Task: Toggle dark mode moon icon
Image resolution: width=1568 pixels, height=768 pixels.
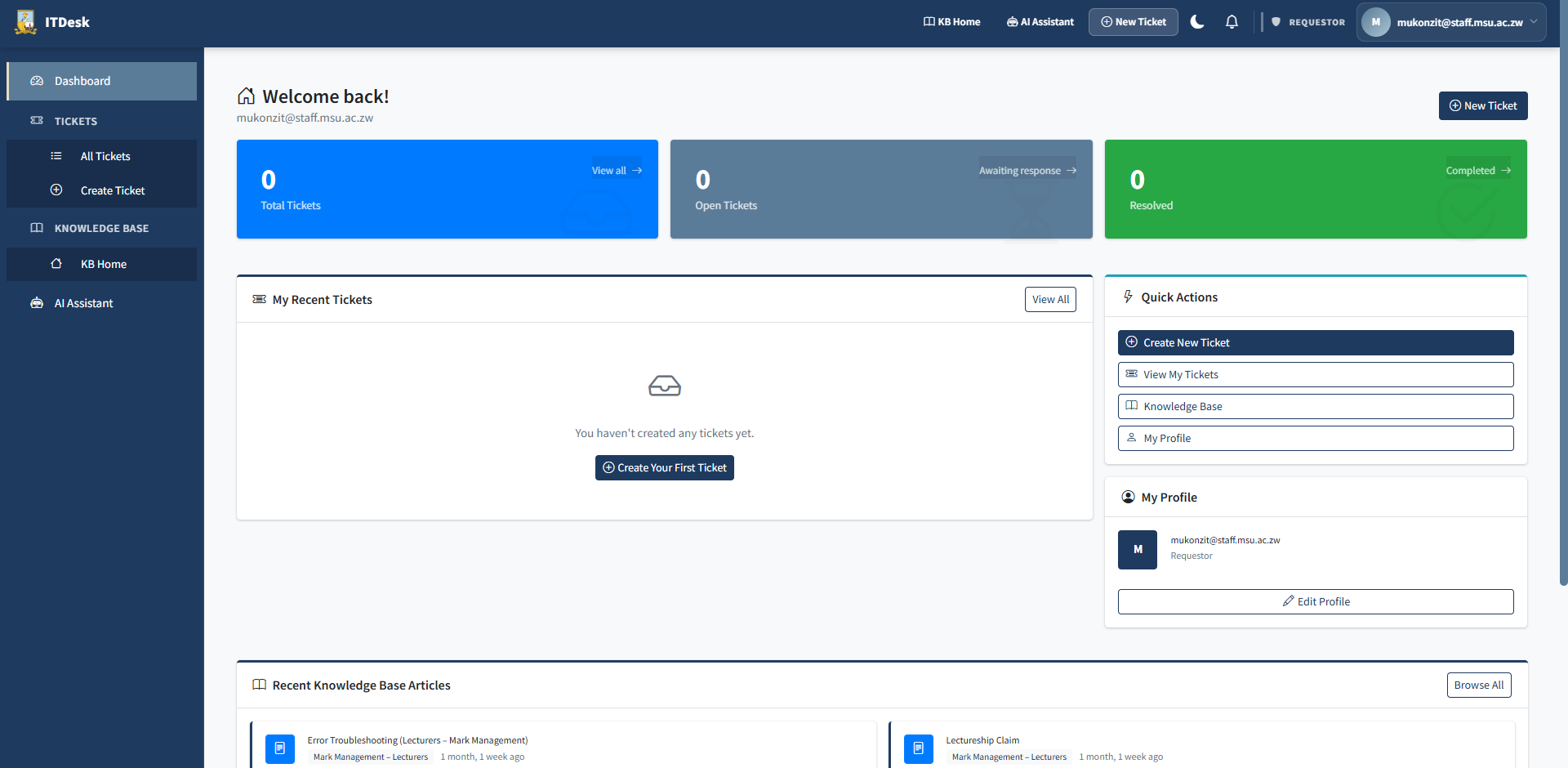Action: tap(1197, 22)
